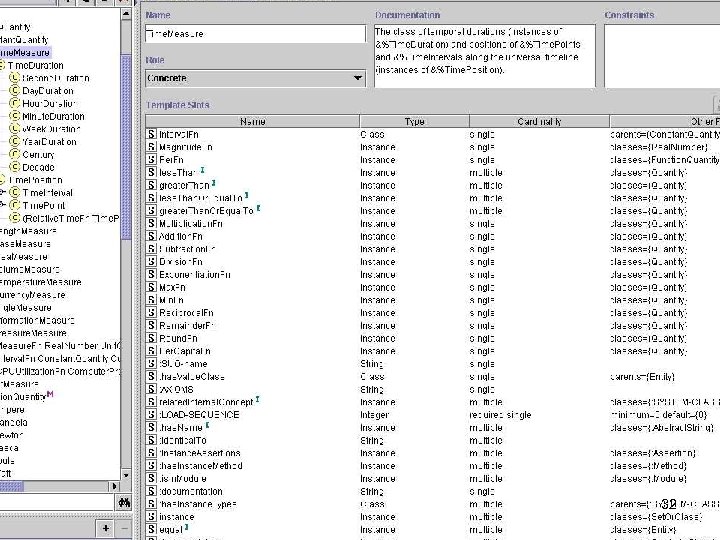Select TimeMeasure in the class tree
The height and width of the screenshot is (540, 720).
pyautogui.click(x=25, y=52)
